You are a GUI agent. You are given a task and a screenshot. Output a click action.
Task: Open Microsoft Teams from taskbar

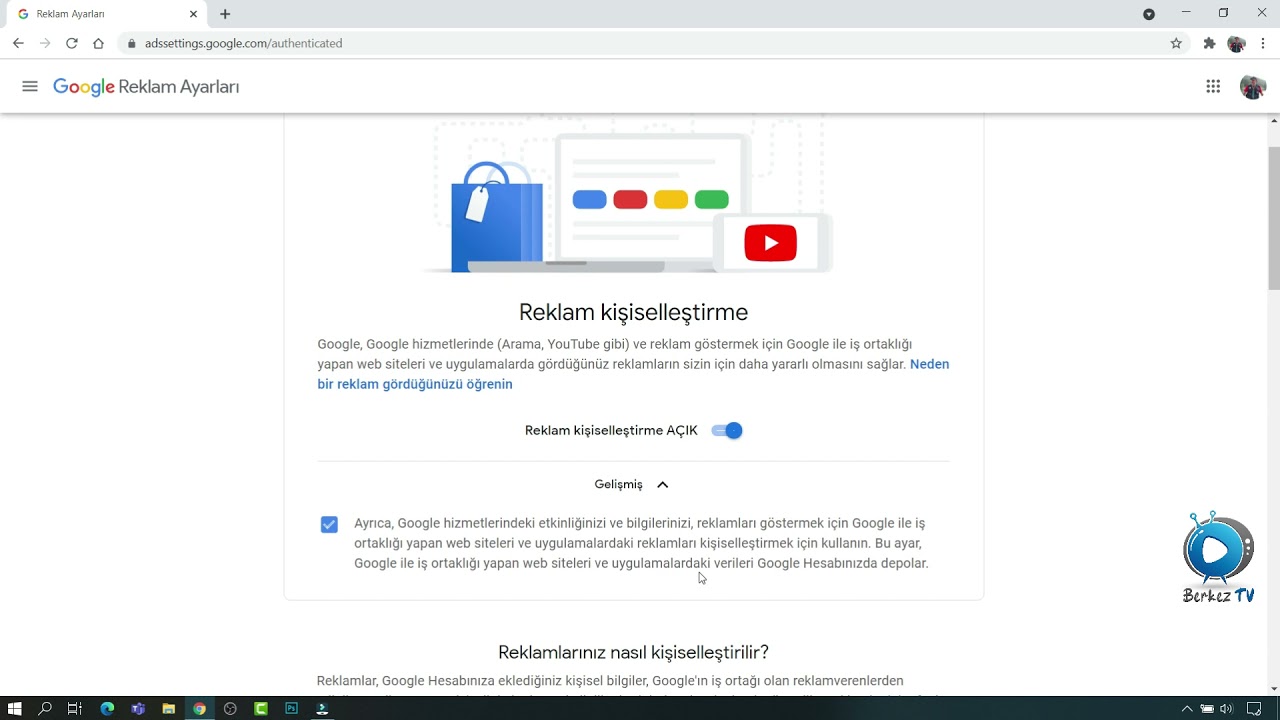pyautogui.click(x=138, y=709)
